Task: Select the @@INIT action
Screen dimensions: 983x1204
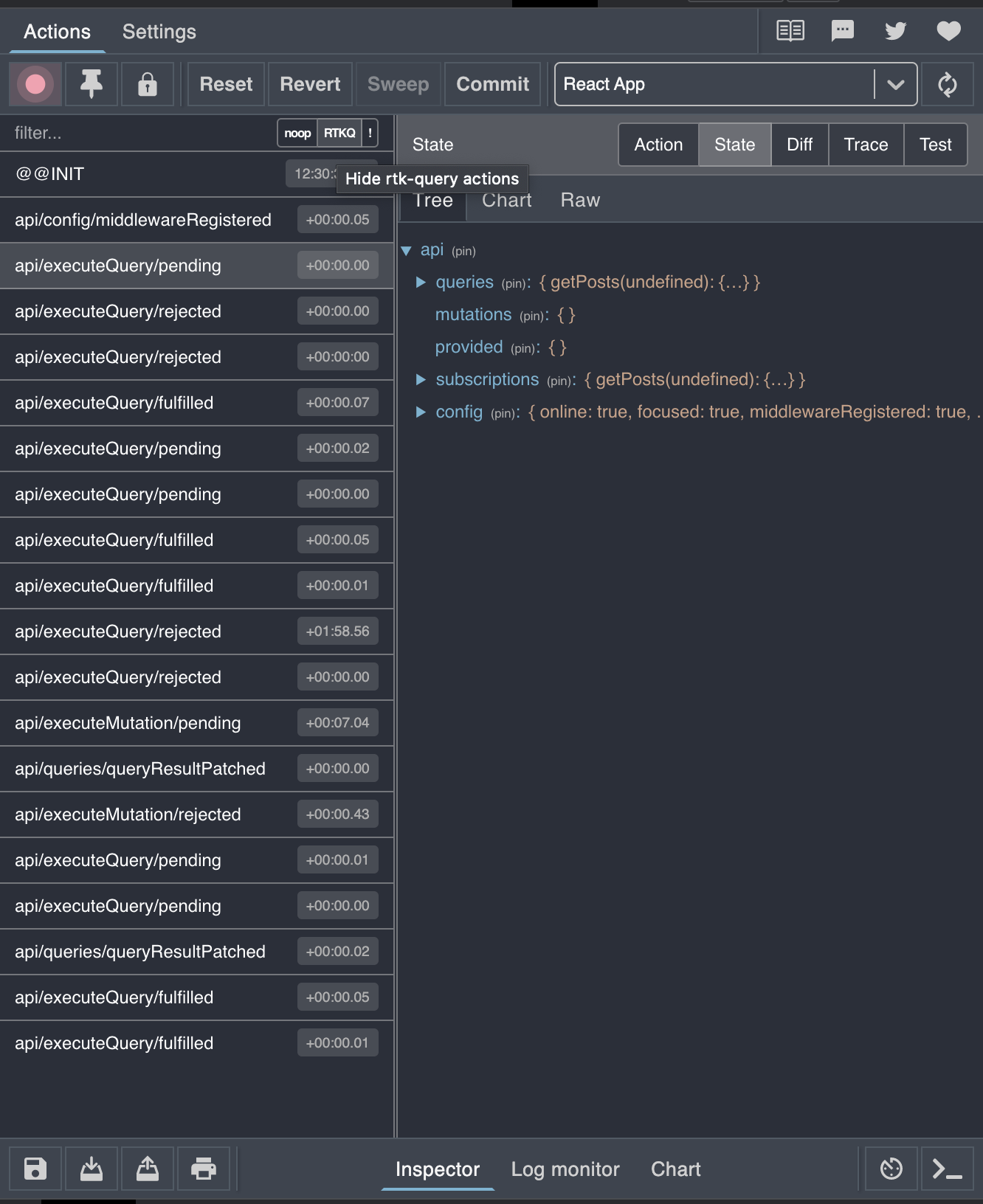Action: click(196, 174)
